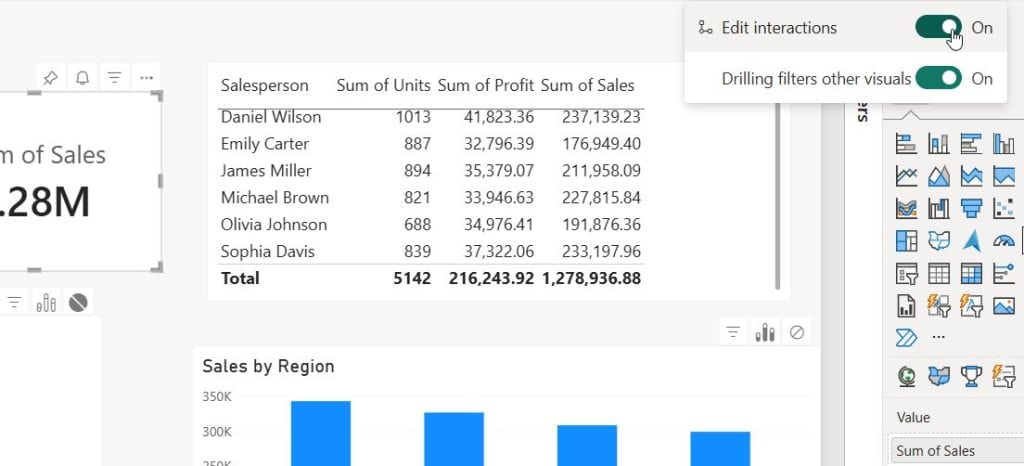Image resolution: width=1024 pixels, height=466 pixels.
Task: Select ArcGIS globe visualization
Action: (906, 376)
